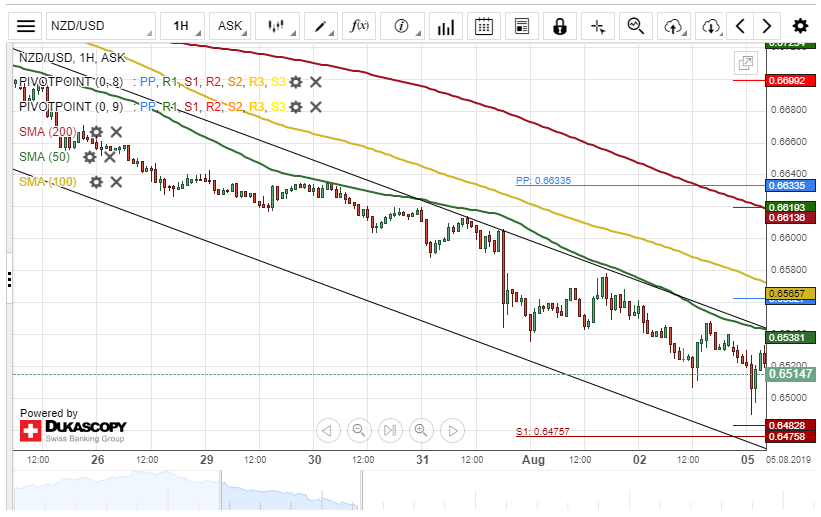Click the blue 0.66335 price tag
This screenshot has width=821, height=517.
click(791, 185)
